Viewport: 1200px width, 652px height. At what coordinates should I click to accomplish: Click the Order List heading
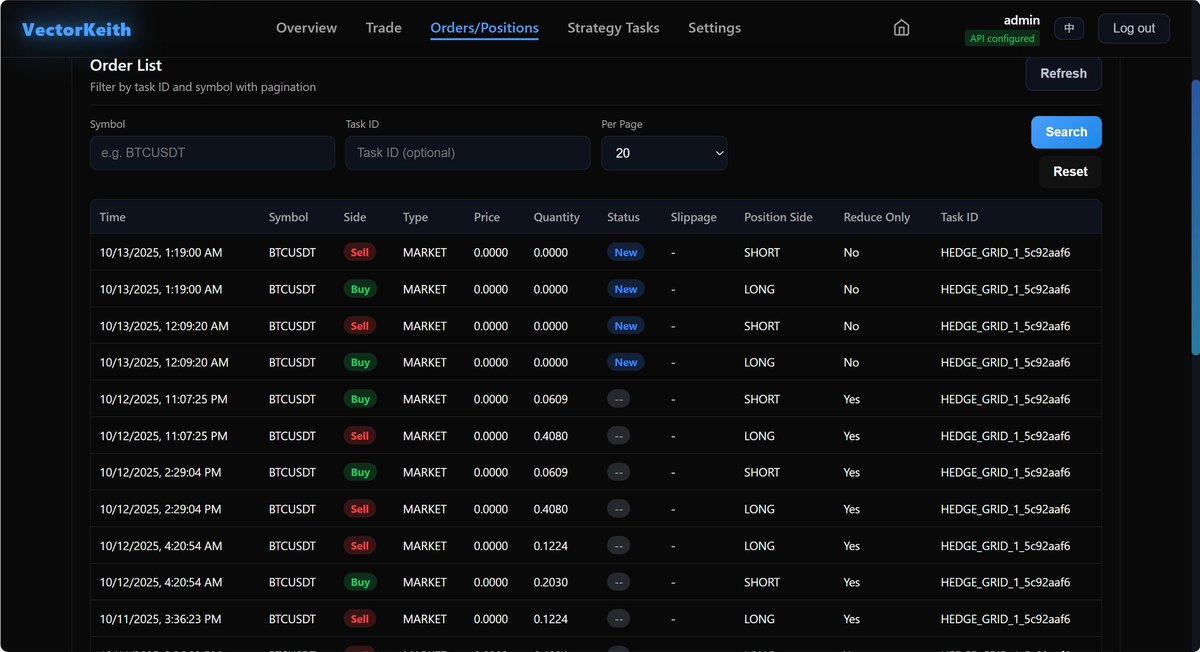click(x=126, y=65)
